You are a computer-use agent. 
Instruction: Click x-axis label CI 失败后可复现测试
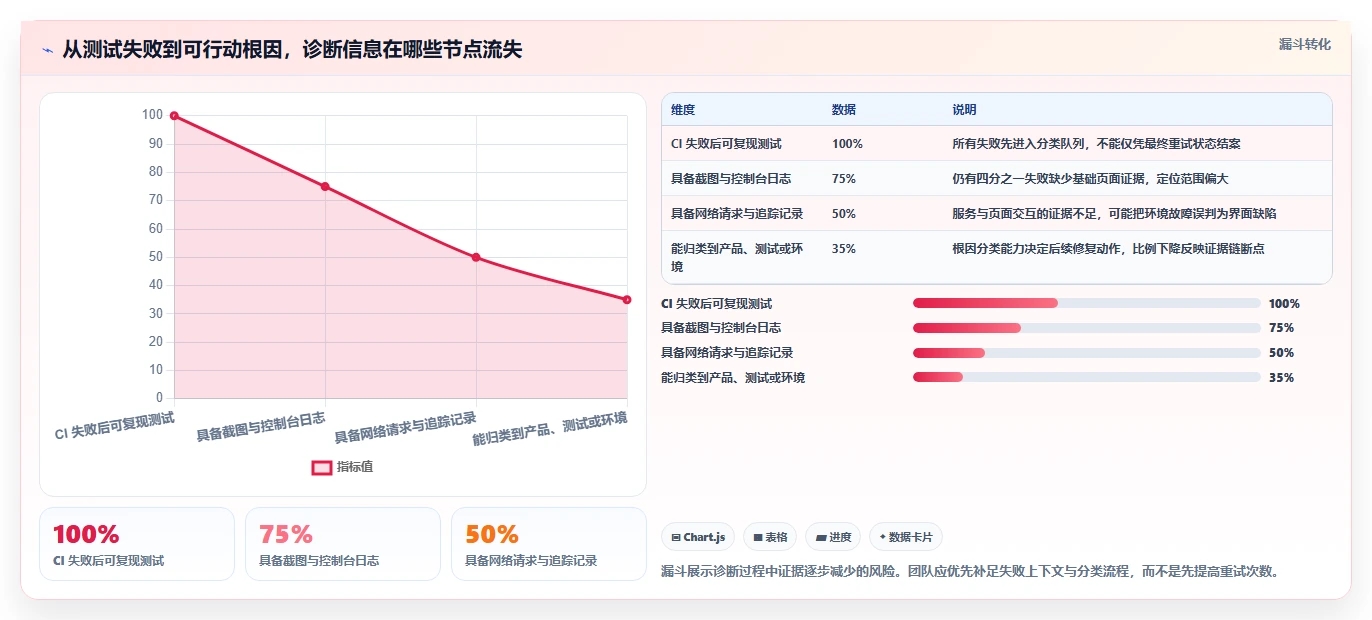(115, 426)
